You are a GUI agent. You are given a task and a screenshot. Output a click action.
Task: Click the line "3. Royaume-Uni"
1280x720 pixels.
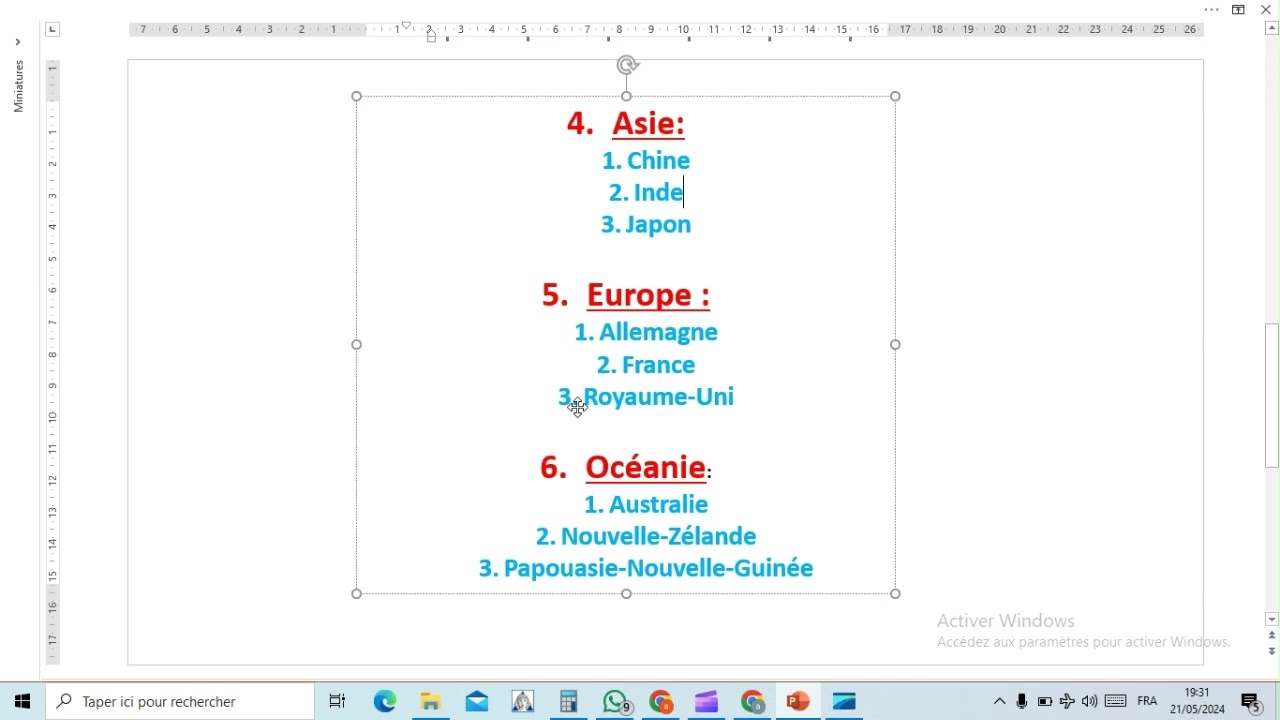pos(646,397)
